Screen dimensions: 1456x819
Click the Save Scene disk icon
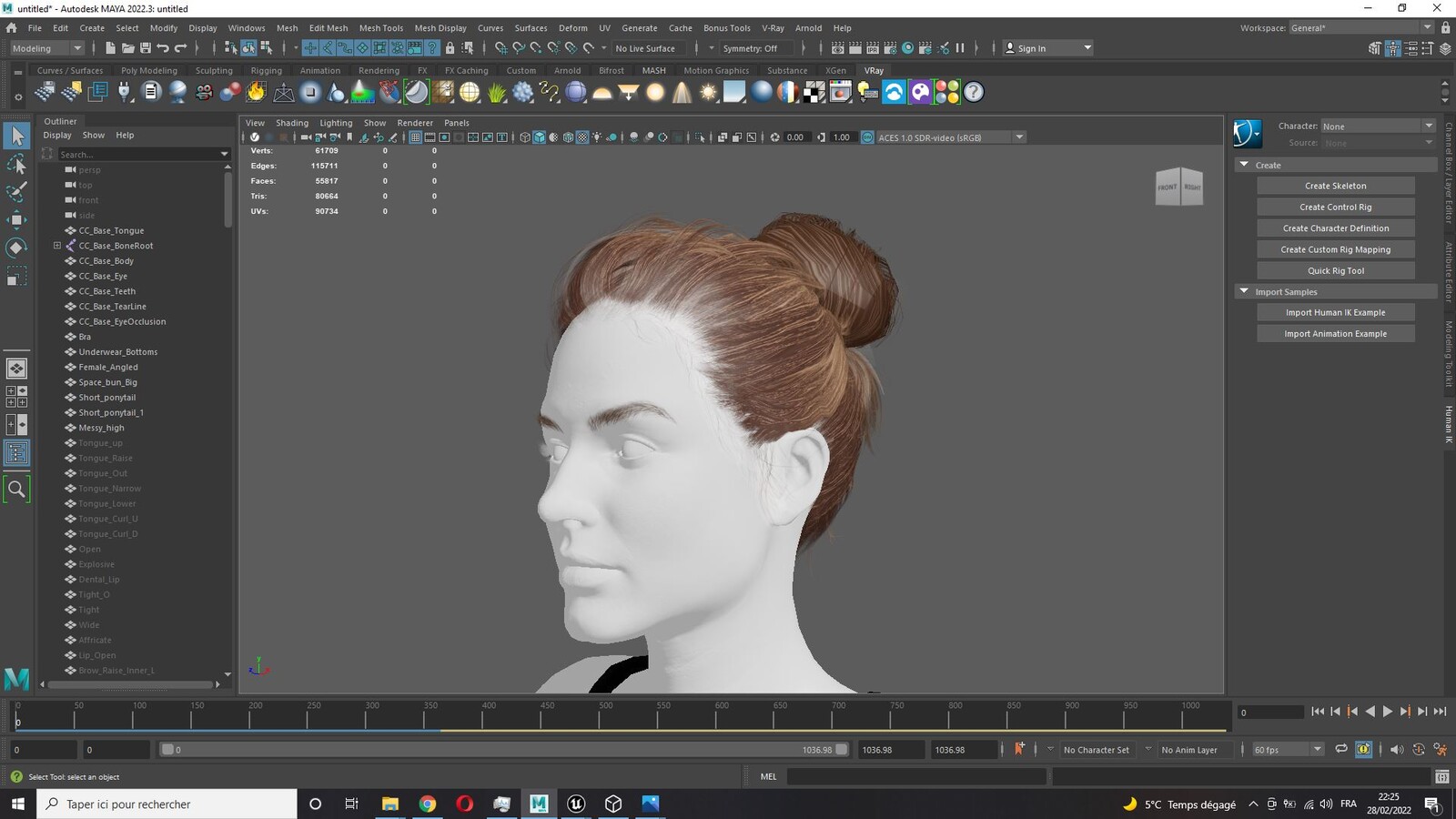click(146, 48)
